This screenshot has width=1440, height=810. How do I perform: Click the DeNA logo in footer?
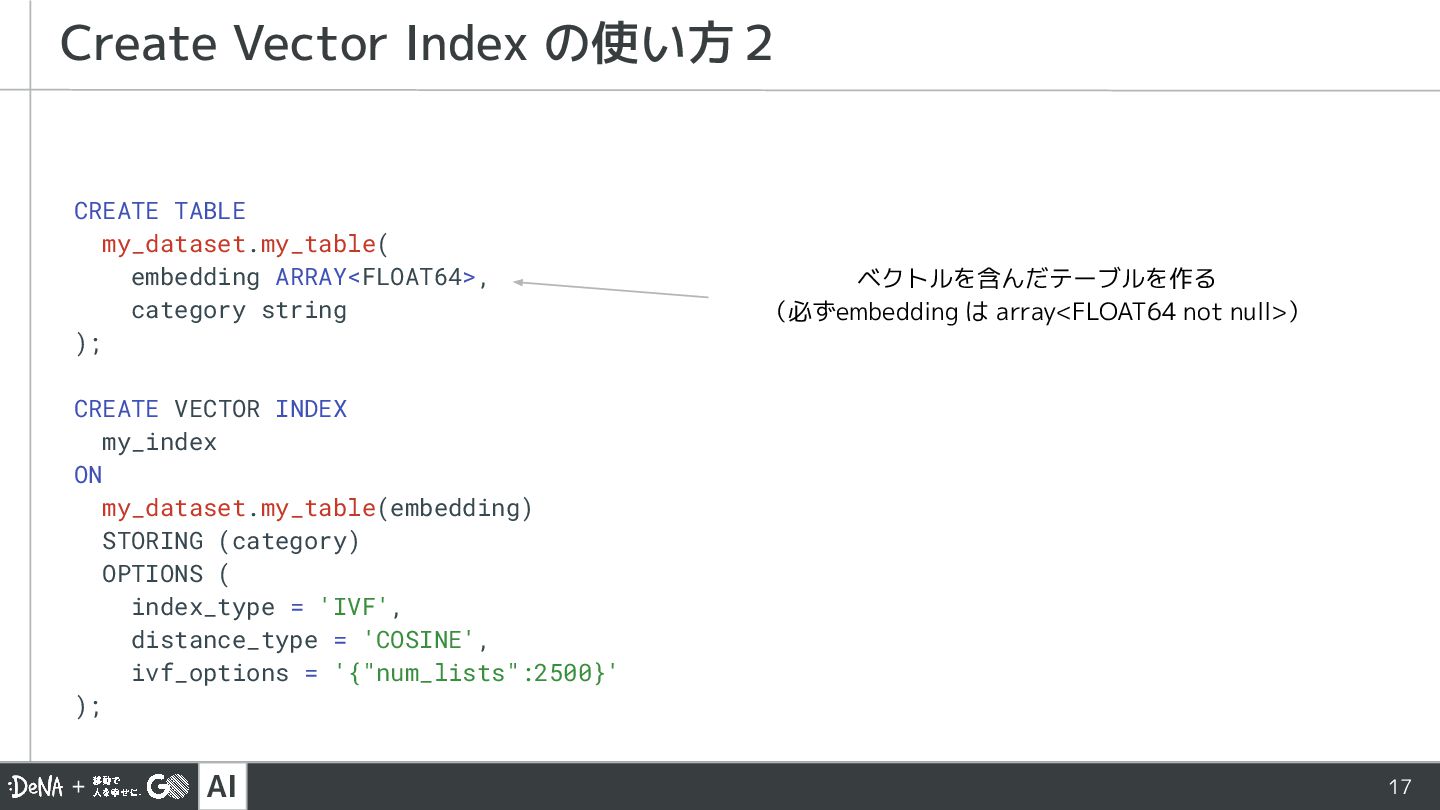37,788
